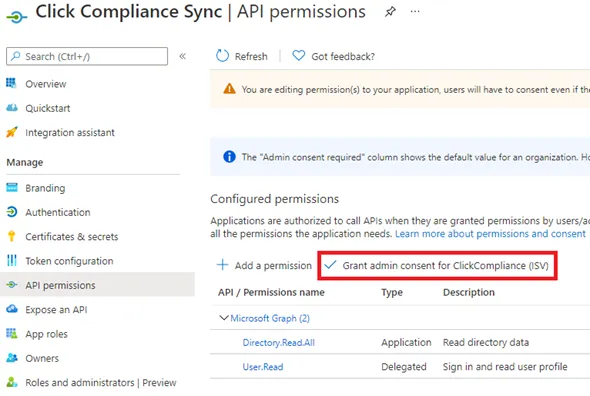Click the plus icon for Add a permission
Image resolution: width=590 pixels, height=396 pixels.
(222, 265)
